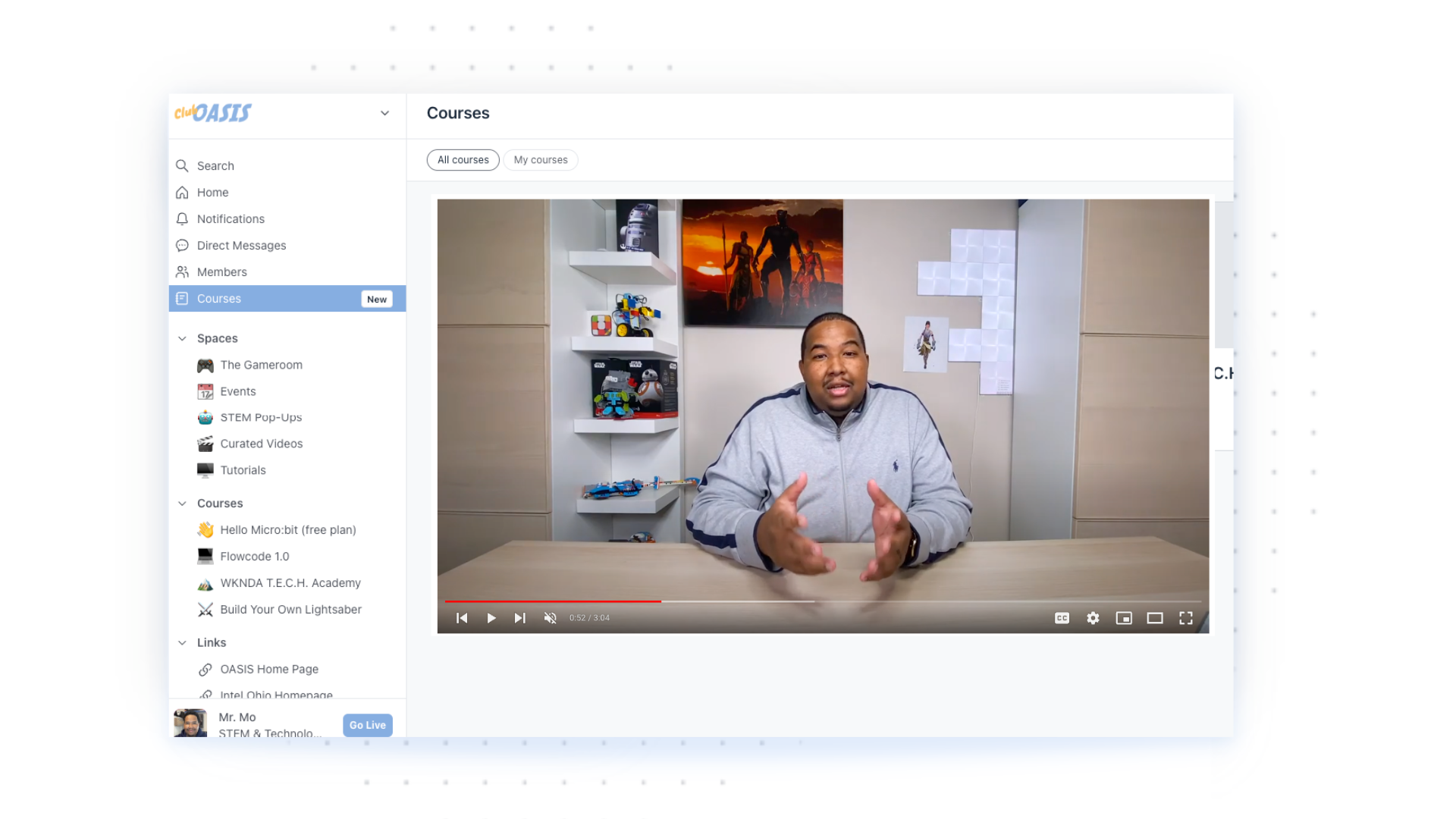
Task: Open the OASIS Home Page link
Action: click(269, 669)
